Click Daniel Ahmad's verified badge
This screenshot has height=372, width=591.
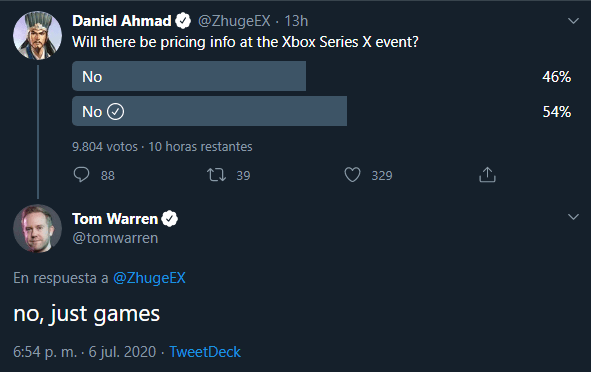tap(184, 21)
